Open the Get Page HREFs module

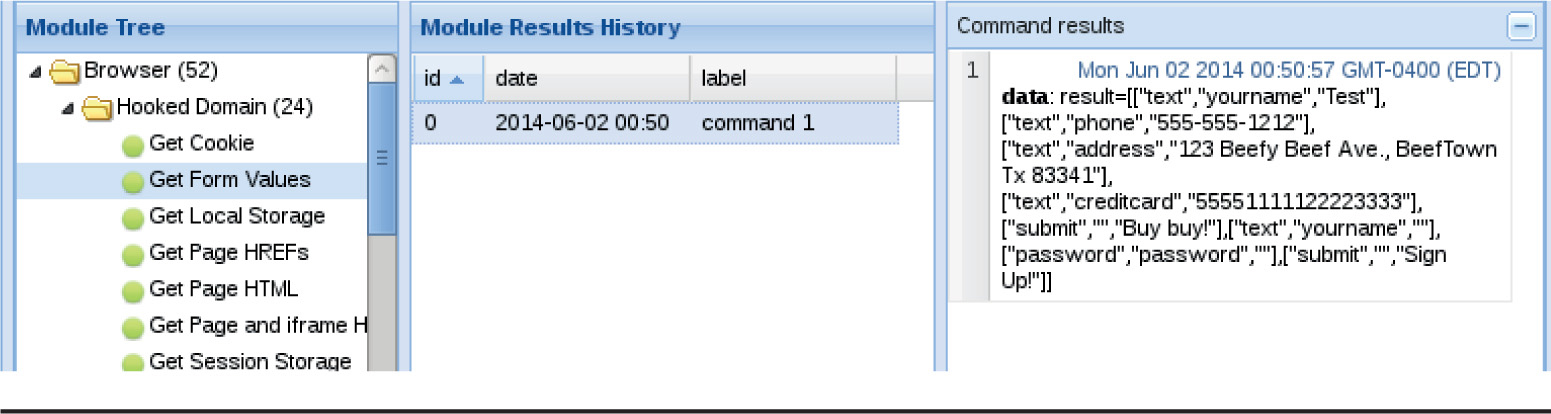[228, 254]
